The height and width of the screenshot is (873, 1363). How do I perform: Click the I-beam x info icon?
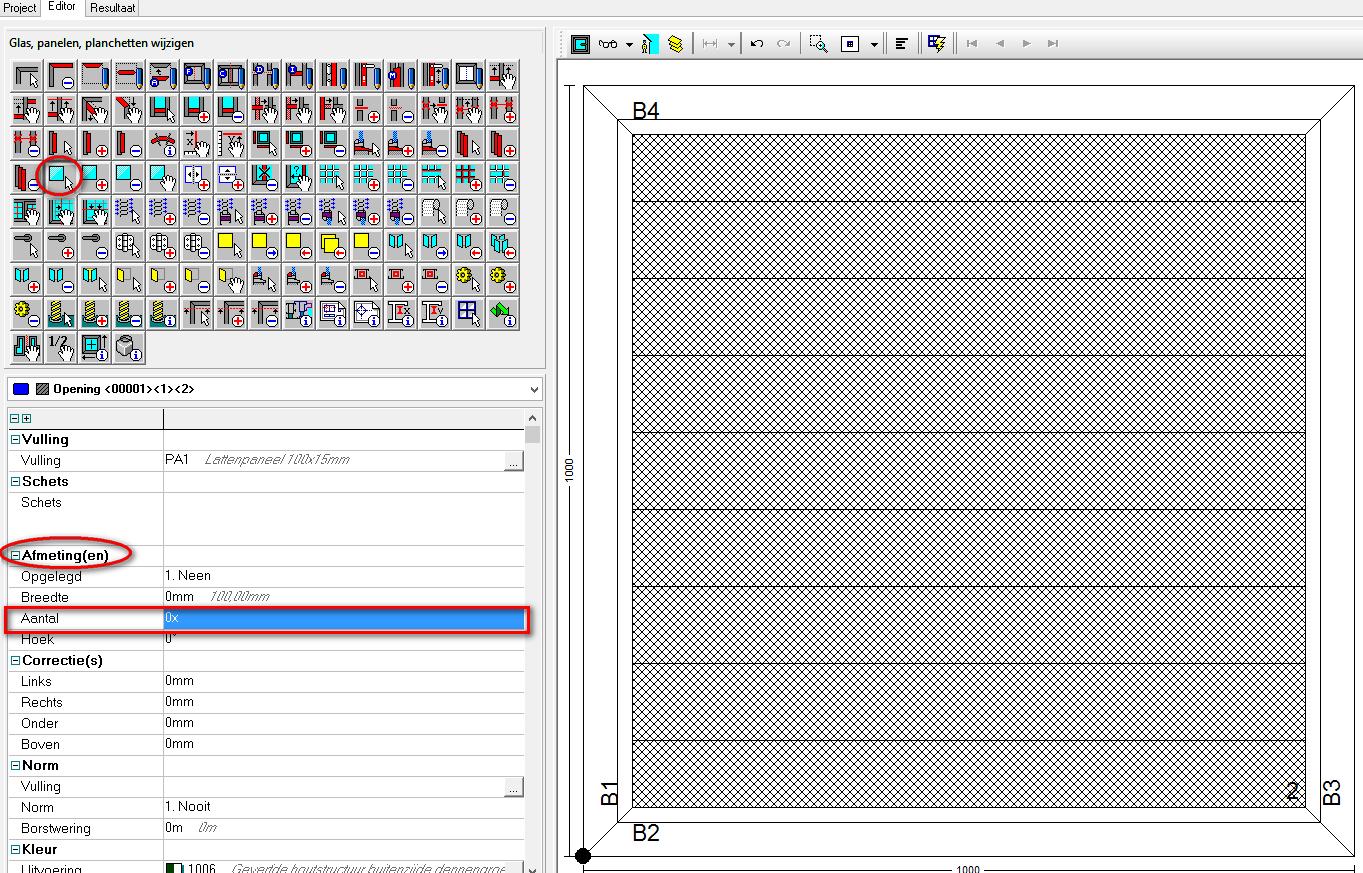click(x=401, y=313)
